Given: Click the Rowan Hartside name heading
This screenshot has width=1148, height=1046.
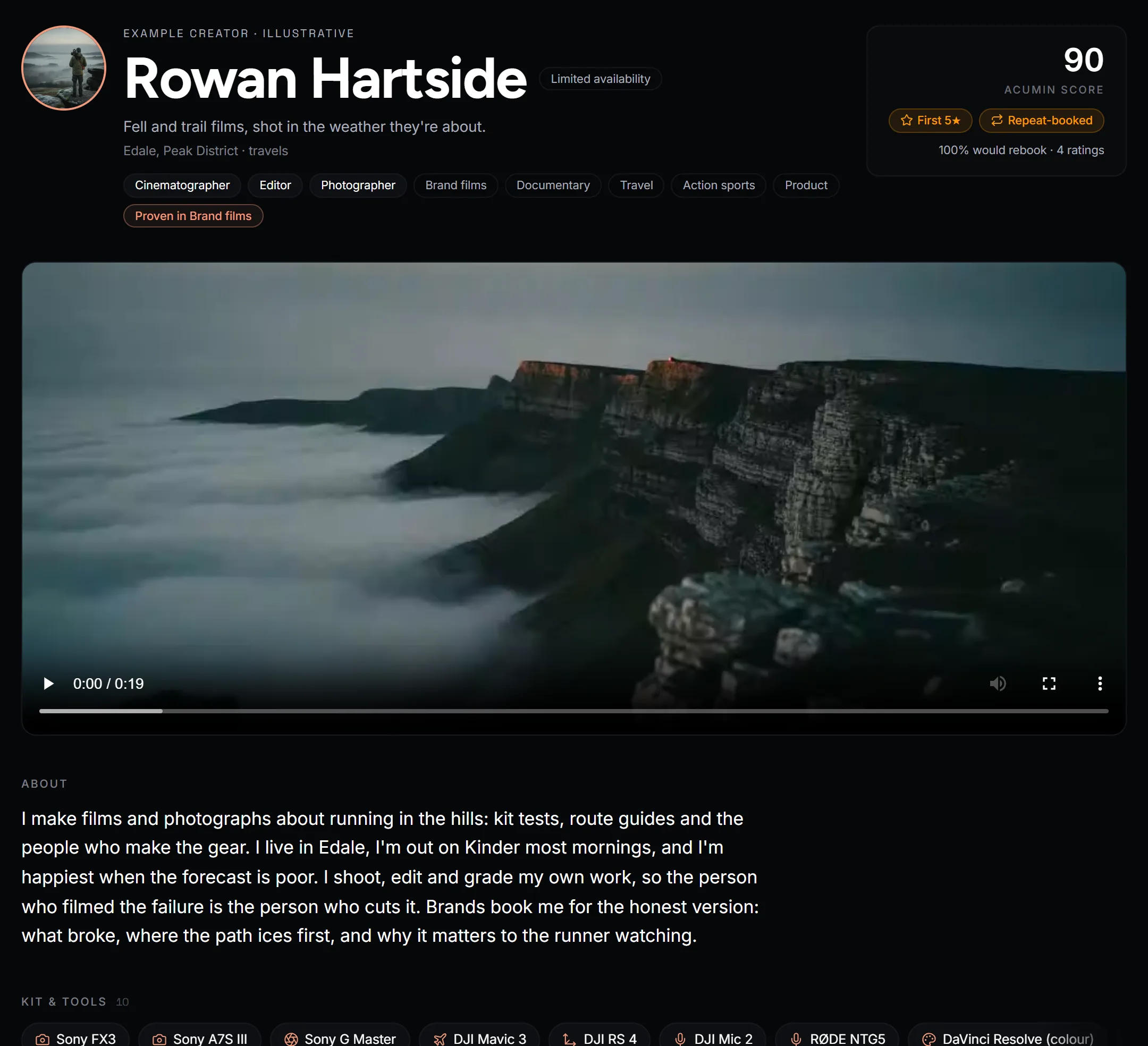Looking at the screenshot, I should click(x=325, y=78).
